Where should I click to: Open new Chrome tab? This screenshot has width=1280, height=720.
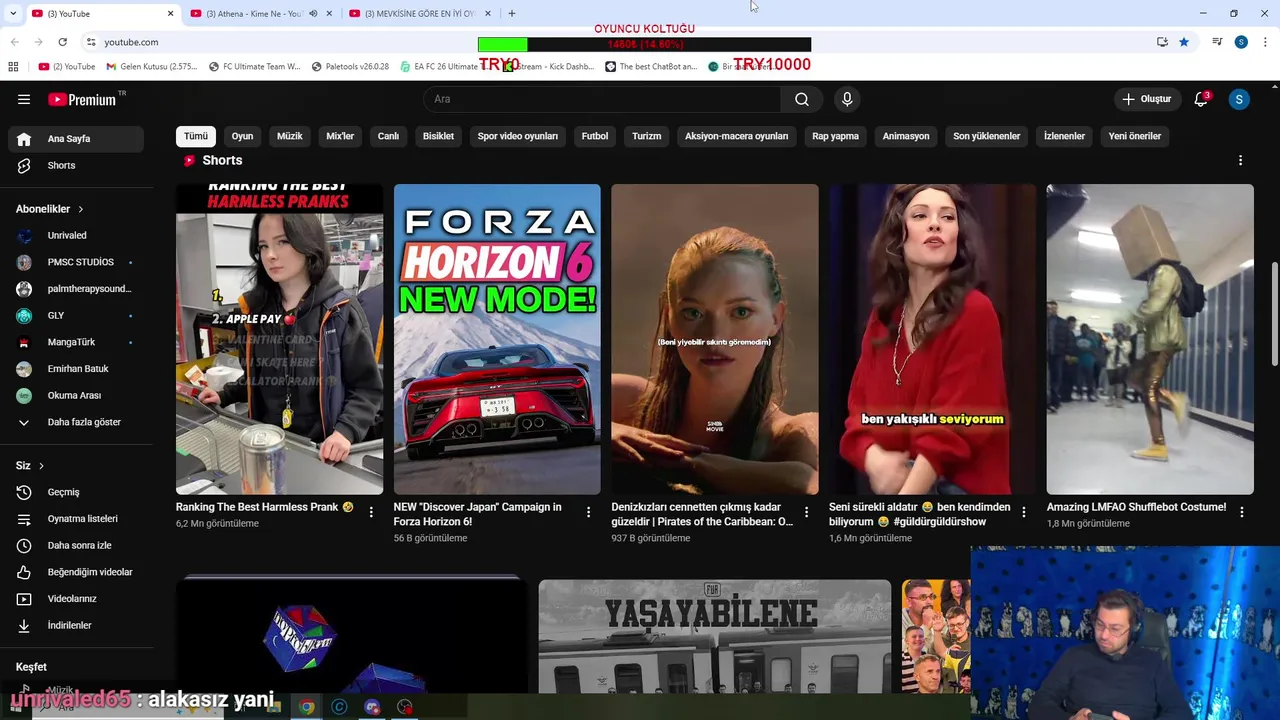coord(512,13)
